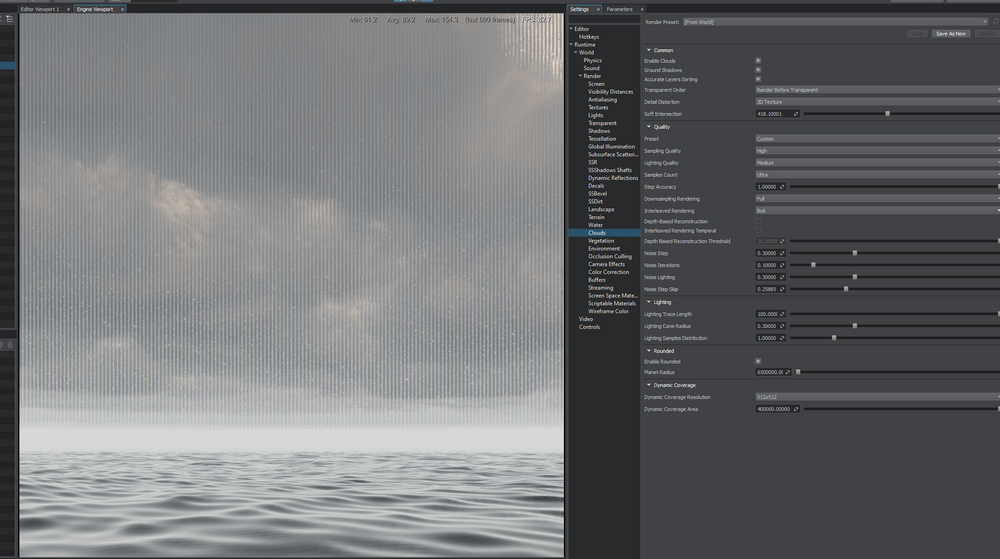This screenshot has height=559, width=1000.
Task: Select Water render settings
Action: click(x=595, y=225)
